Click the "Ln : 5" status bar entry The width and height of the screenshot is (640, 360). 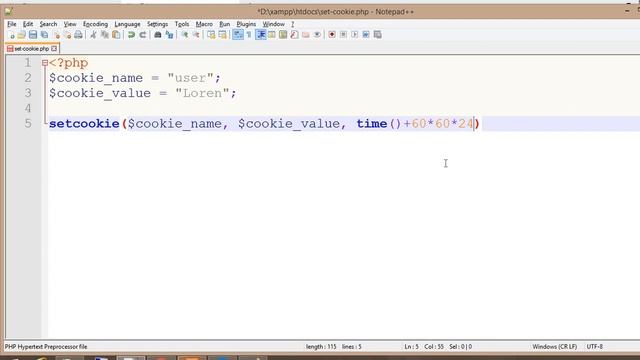click(x=411, y=347)
